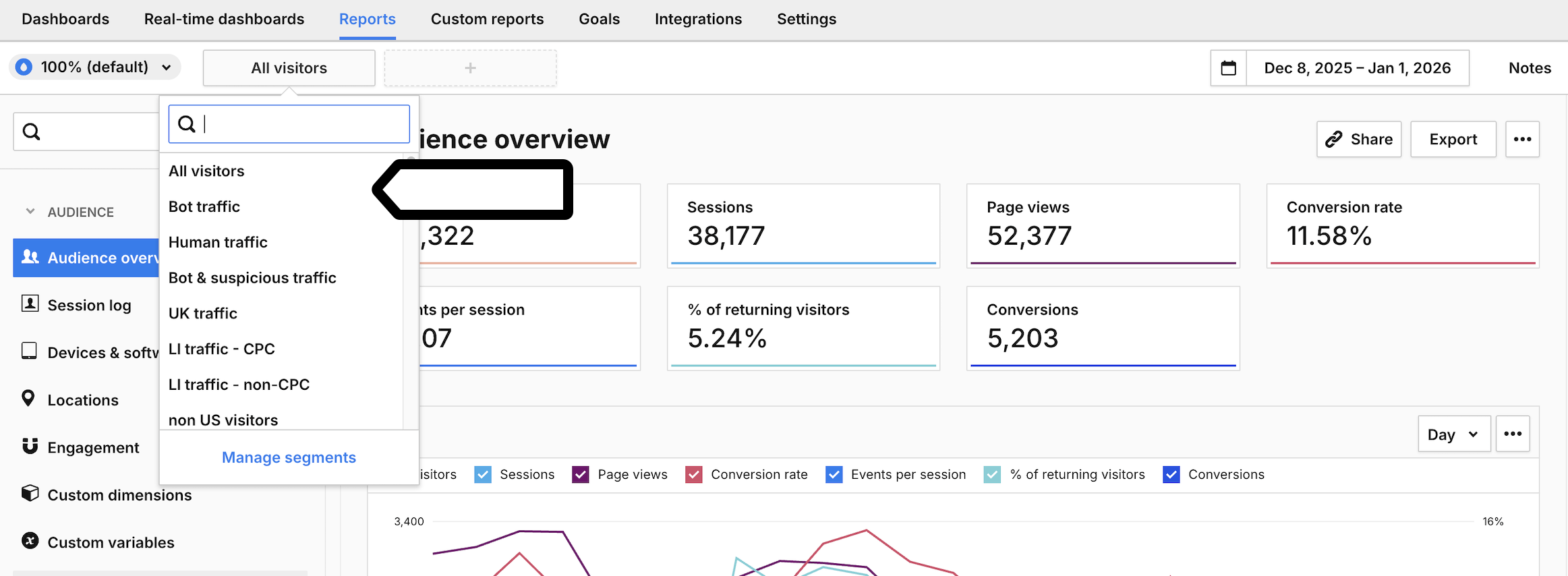
Task: Click the % of returning visitors 5.24% card
Action: pyautogui.click(x=803, y=328)
